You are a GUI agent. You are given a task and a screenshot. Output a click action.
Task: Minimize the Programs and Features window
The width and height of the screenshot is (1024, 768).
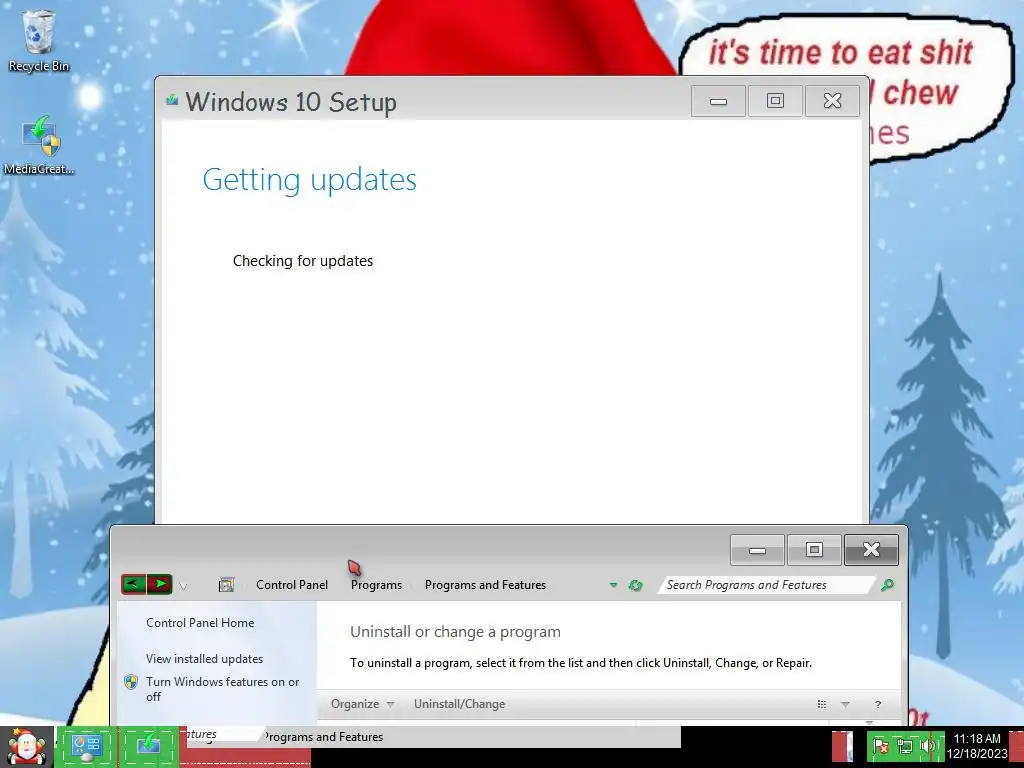pyautogui.click(x=758, y=550)
